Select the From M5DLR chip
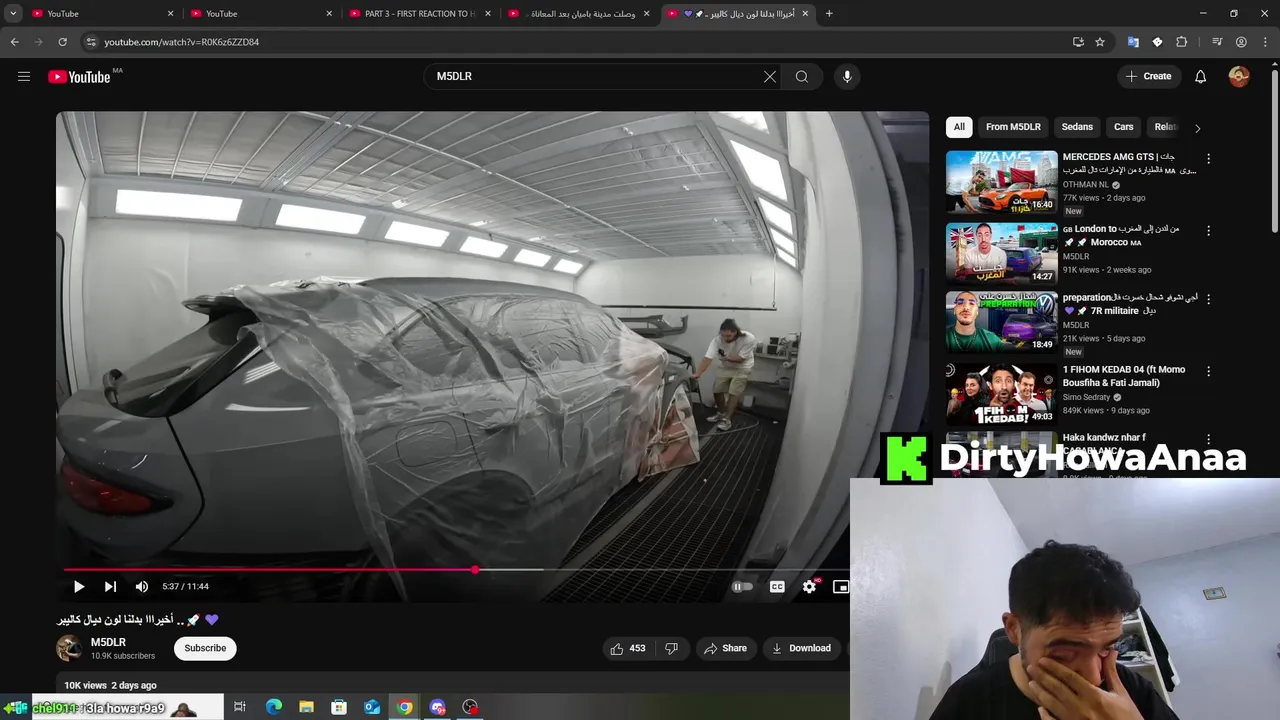 (x=1013, y=127)
